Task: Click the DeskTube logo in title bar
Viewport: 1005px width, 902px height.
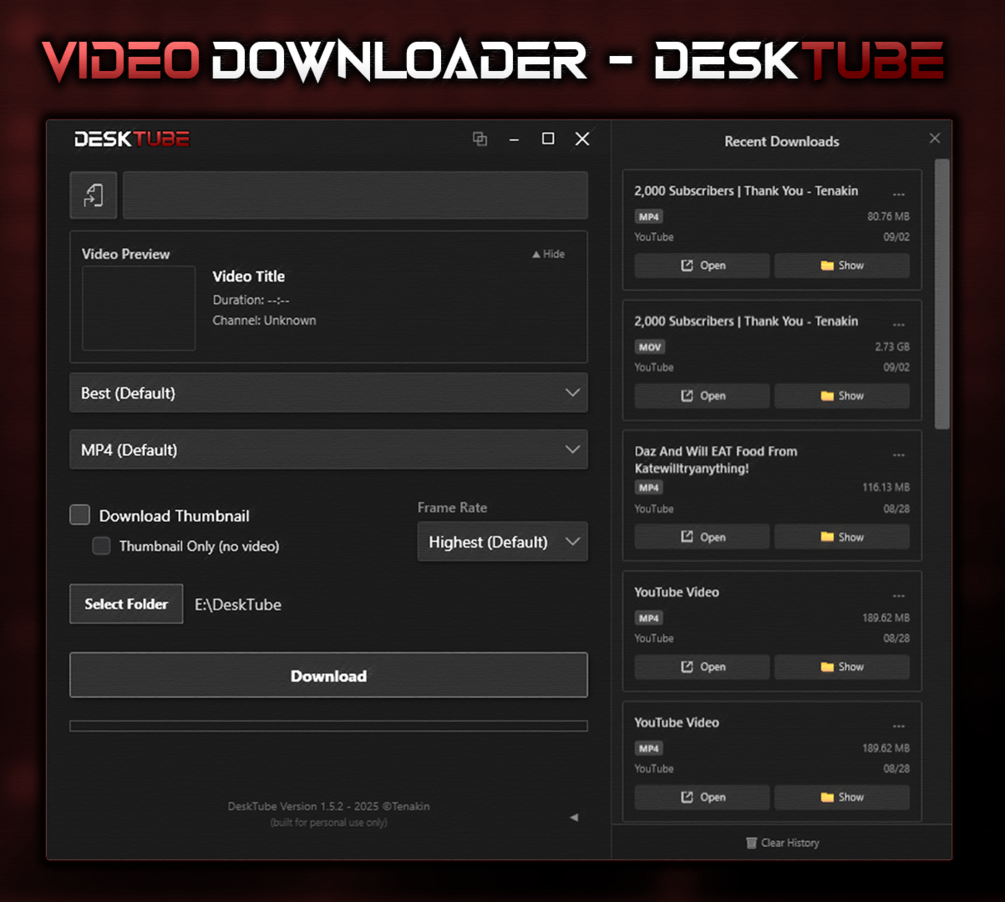Action: tap(132, 139)
